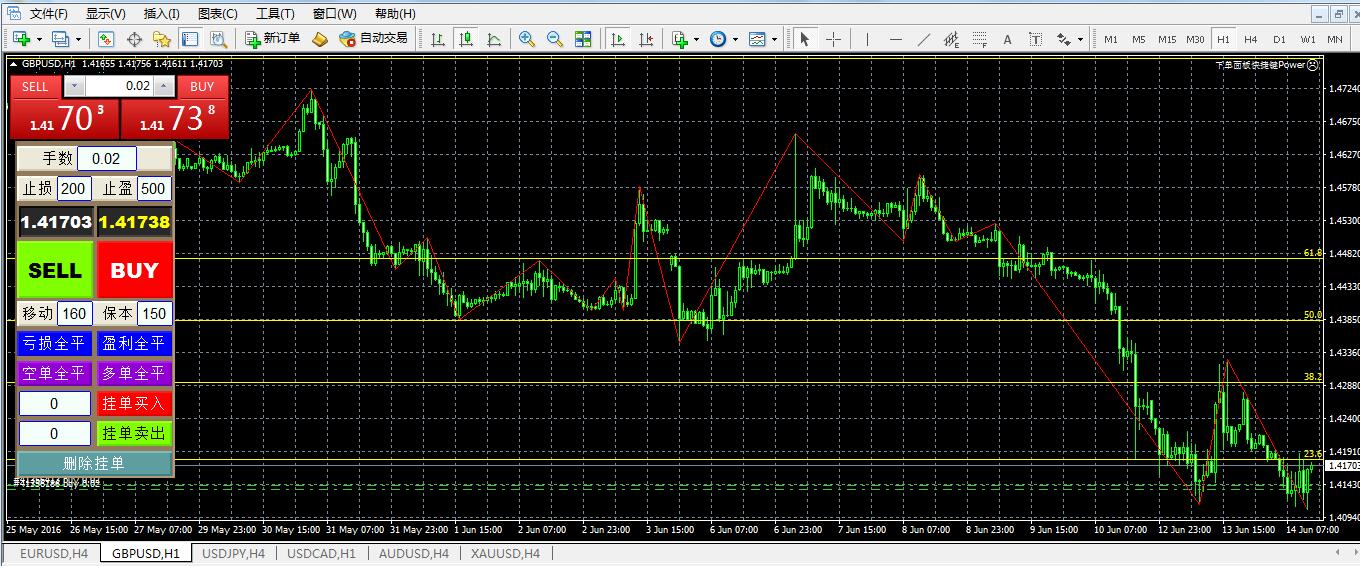This screenshot has height=566, width=1360.
Task: Tile chart windows icon
Action: 583,39
